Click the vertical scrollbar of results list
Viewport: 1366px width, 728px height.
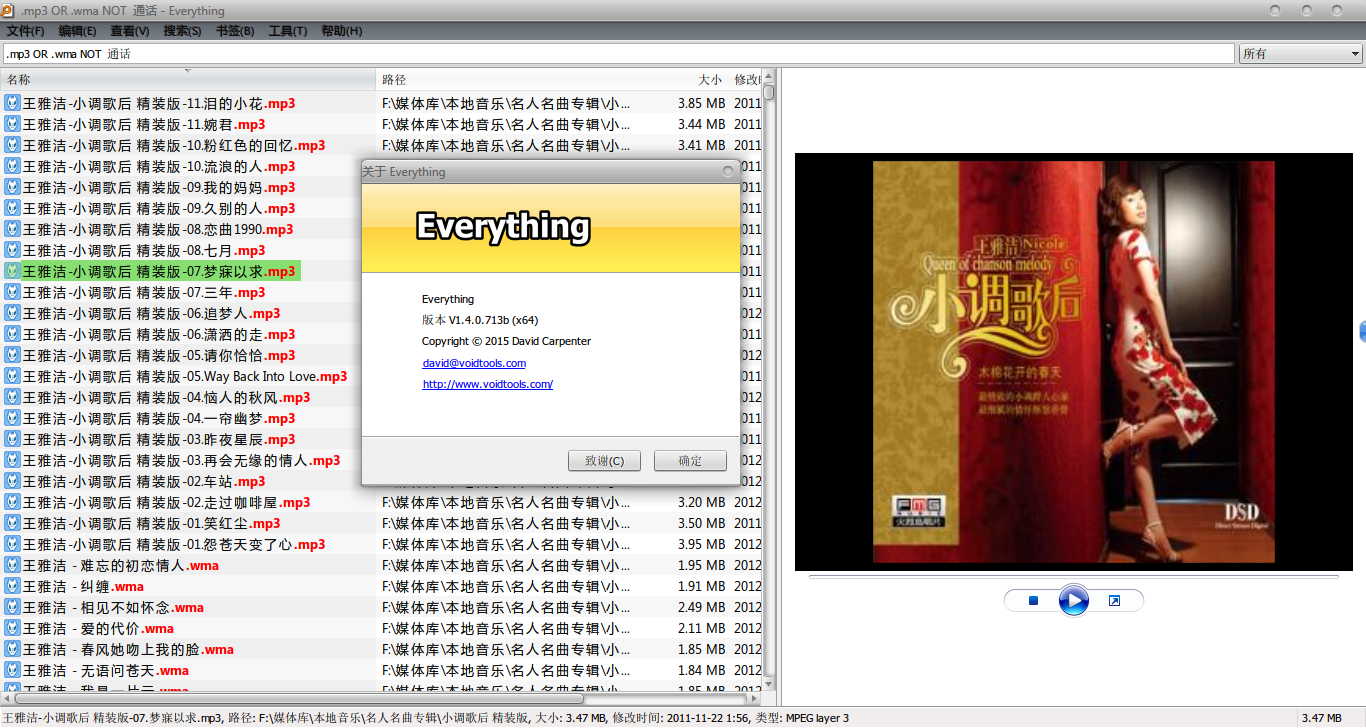[x=769, y=380]
